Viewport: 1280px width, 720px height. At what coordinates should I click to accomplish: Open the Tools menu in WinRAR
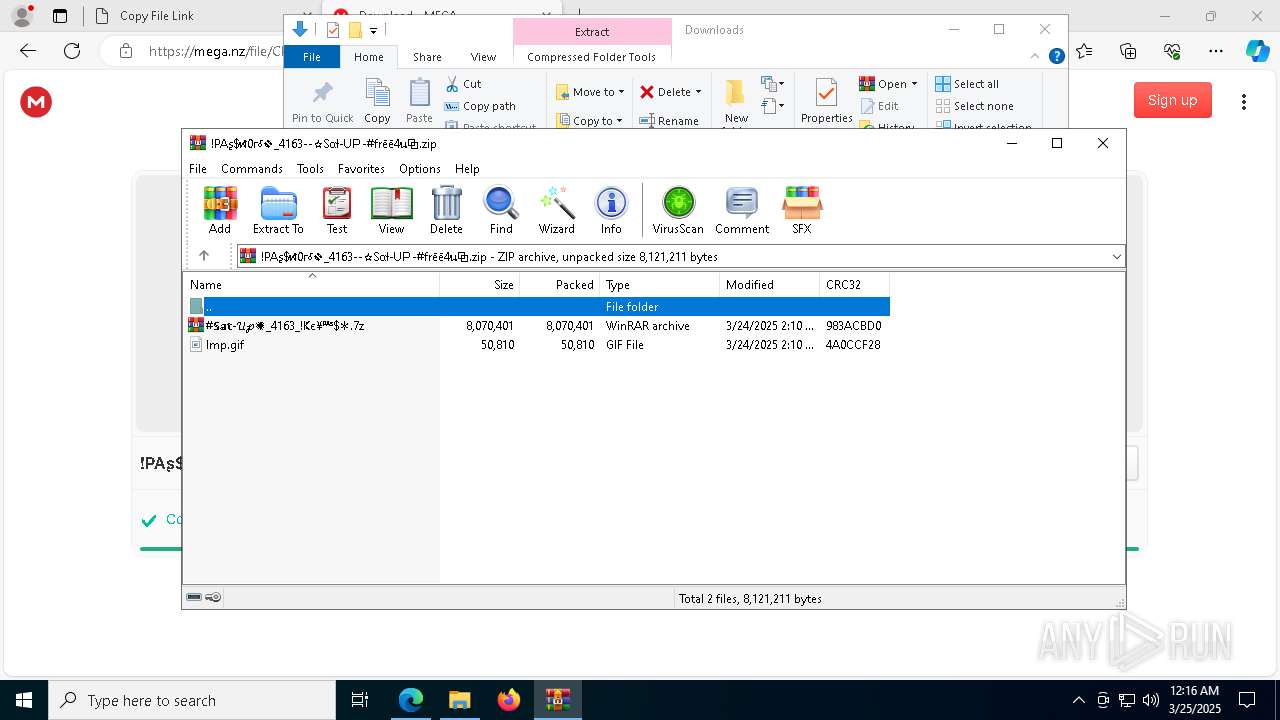point(310,169)
